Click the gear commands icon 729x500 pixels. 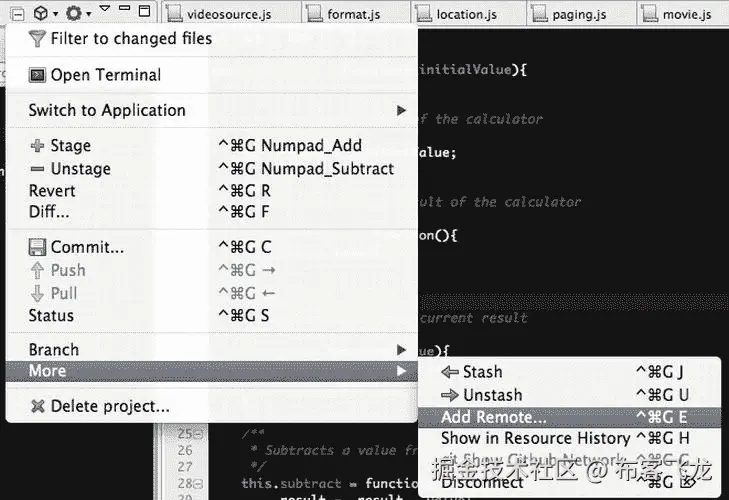(73, 13)
